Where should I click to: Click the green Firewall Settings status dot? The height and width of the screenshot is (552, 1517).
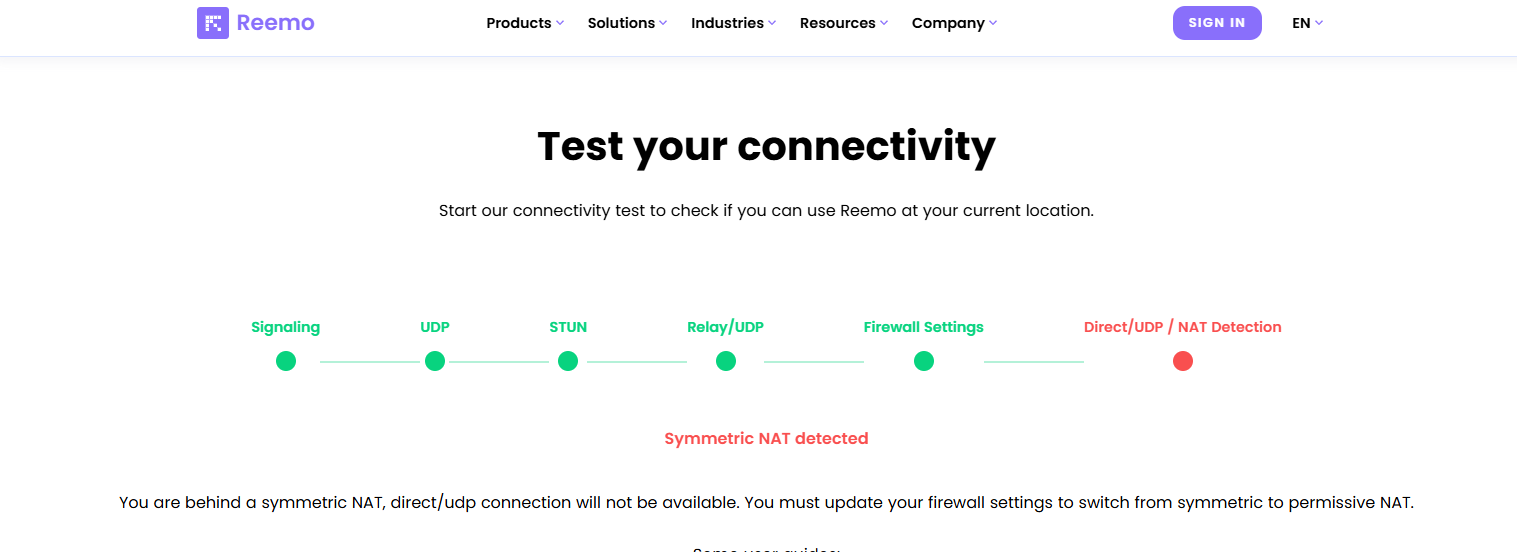pyautogui.click(x=924, y=361)
